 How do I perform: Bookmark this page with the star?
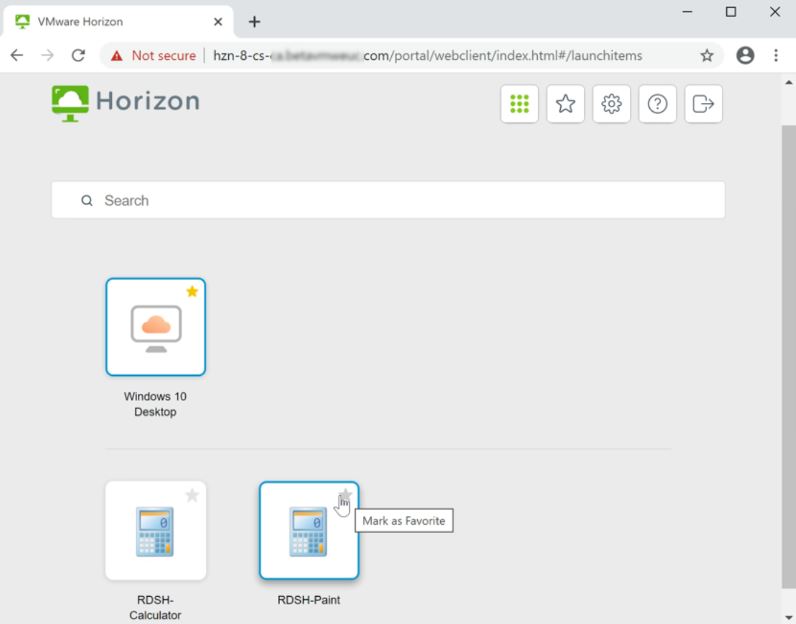pyautogui.click(x=707, y=55)
